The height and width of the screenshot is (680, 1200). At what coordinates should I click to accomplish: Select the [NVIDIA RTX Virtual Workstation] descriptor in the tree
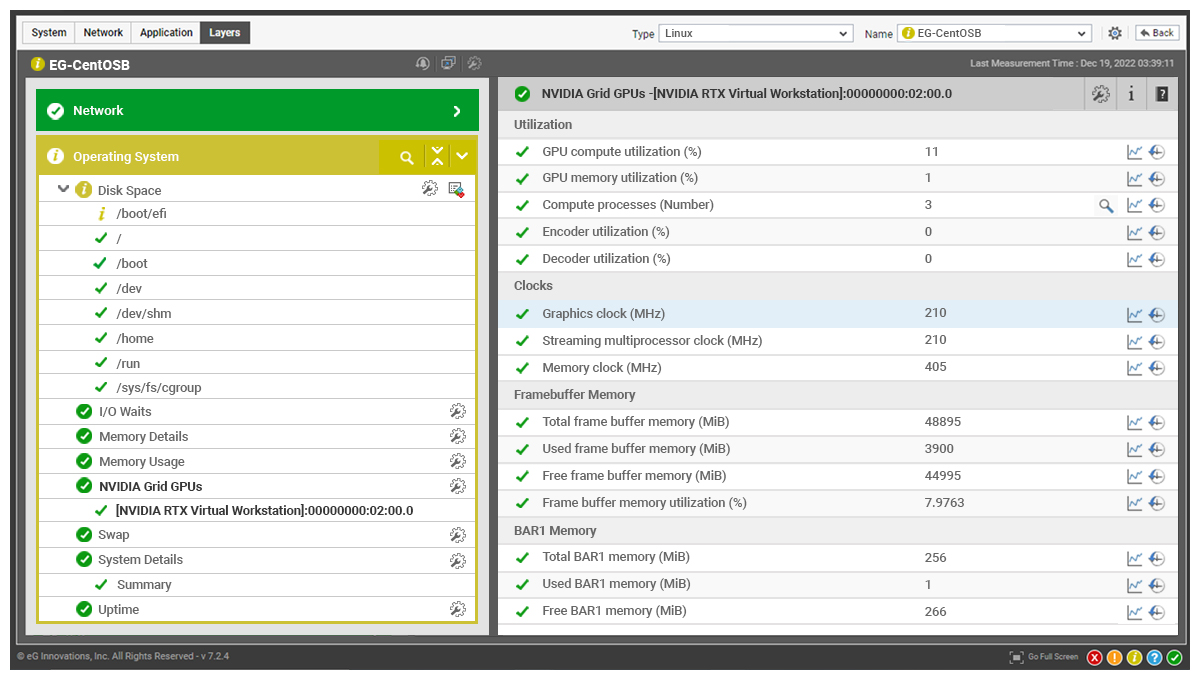click(264, 510)
